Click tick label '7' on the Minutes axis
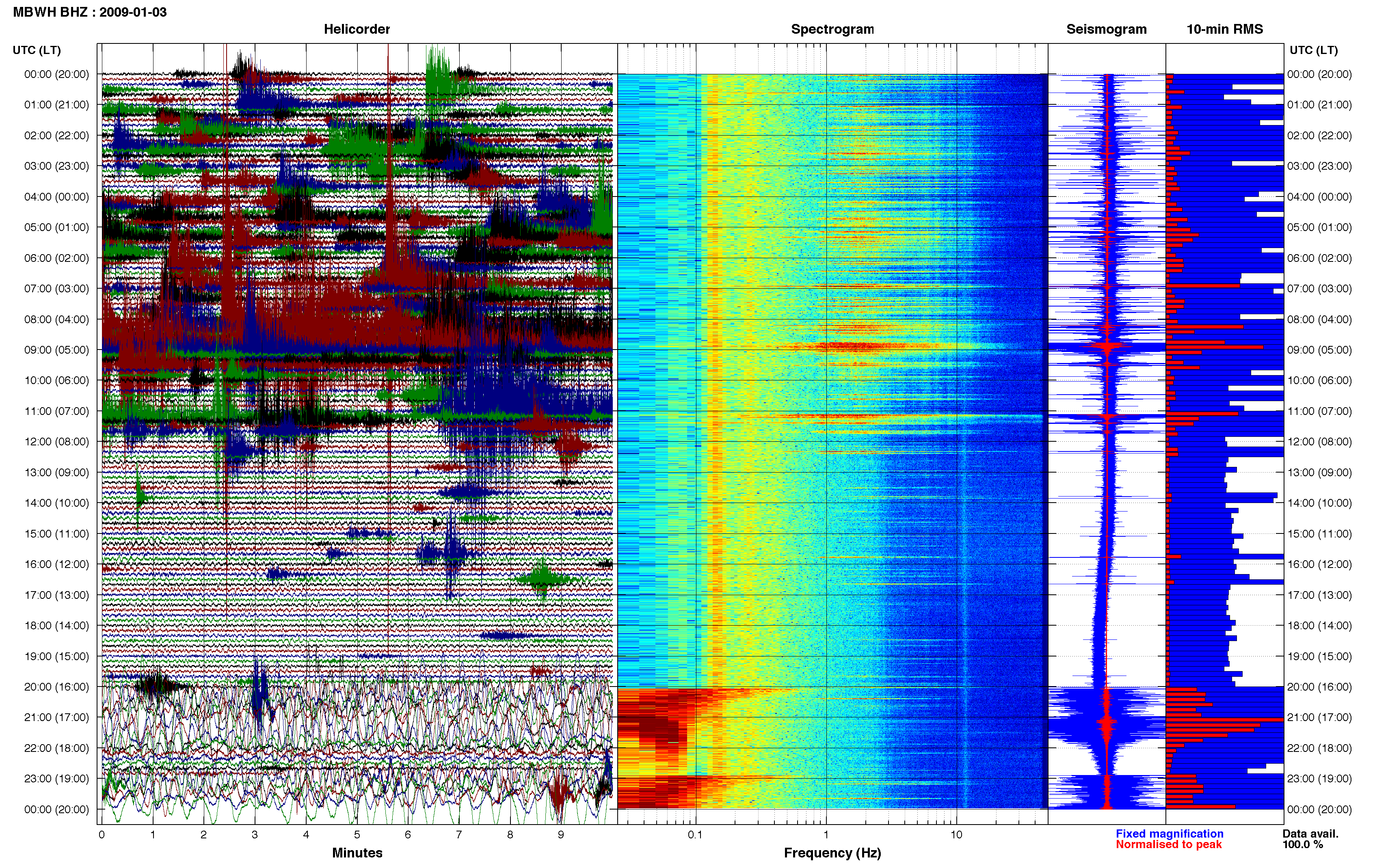This screenshot has height=868, width=1388. click(458, 835)
